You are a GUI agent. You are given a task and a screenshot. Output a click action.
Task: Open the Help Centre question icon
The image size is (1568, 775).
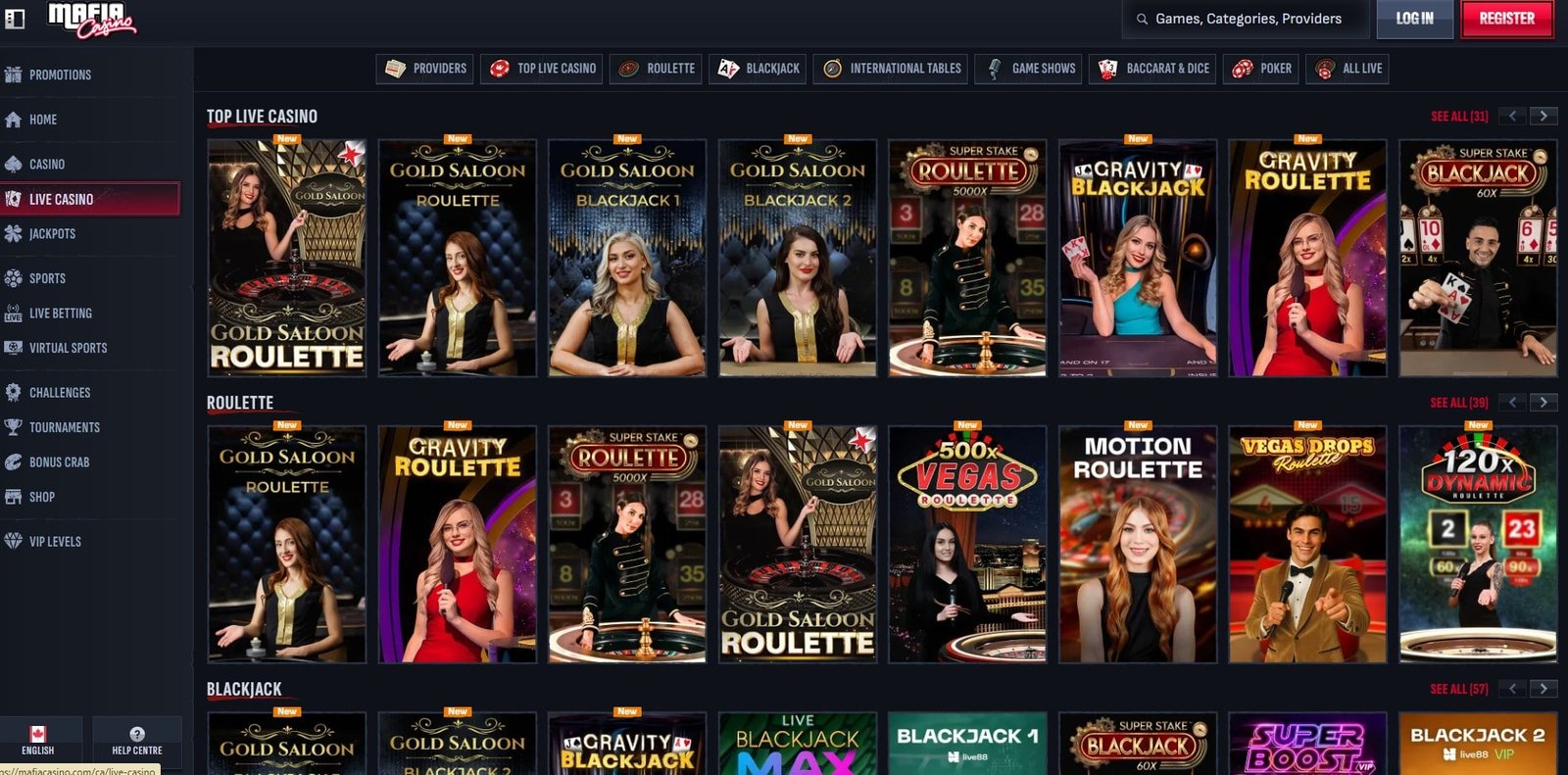(x=137, y=734)
